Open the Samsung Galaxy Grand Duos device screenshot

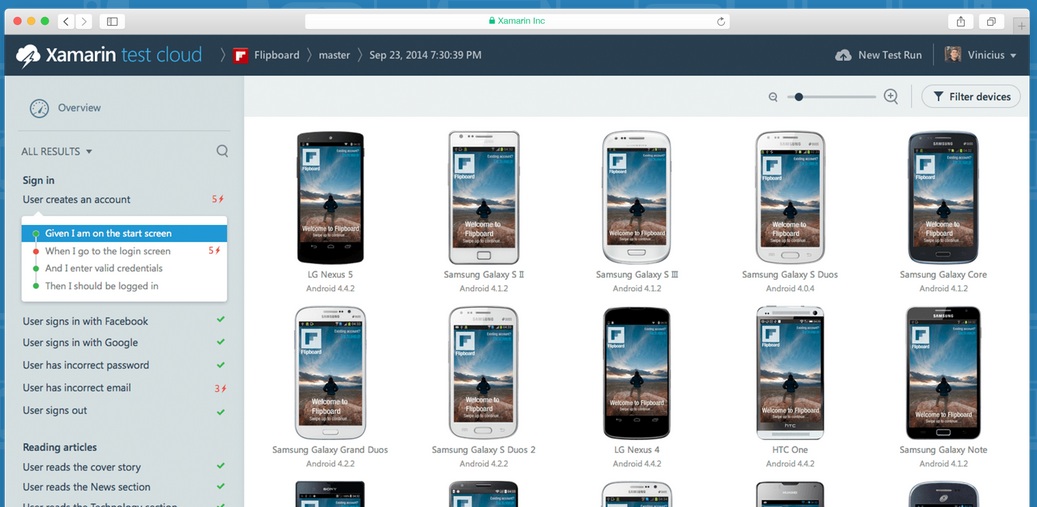(x=330, y=373)
